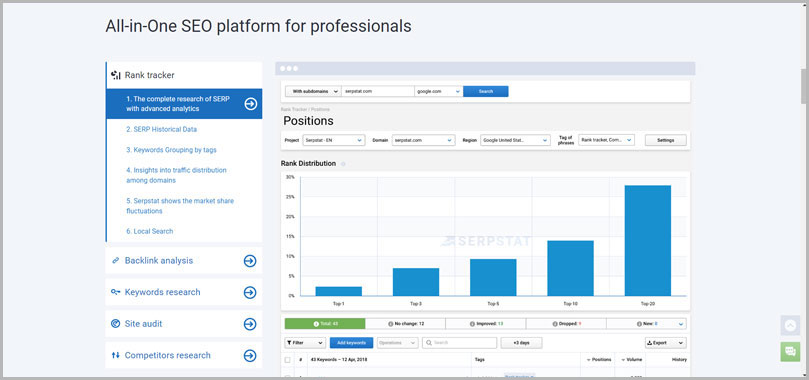Select the Improved 13 tab

486,324
